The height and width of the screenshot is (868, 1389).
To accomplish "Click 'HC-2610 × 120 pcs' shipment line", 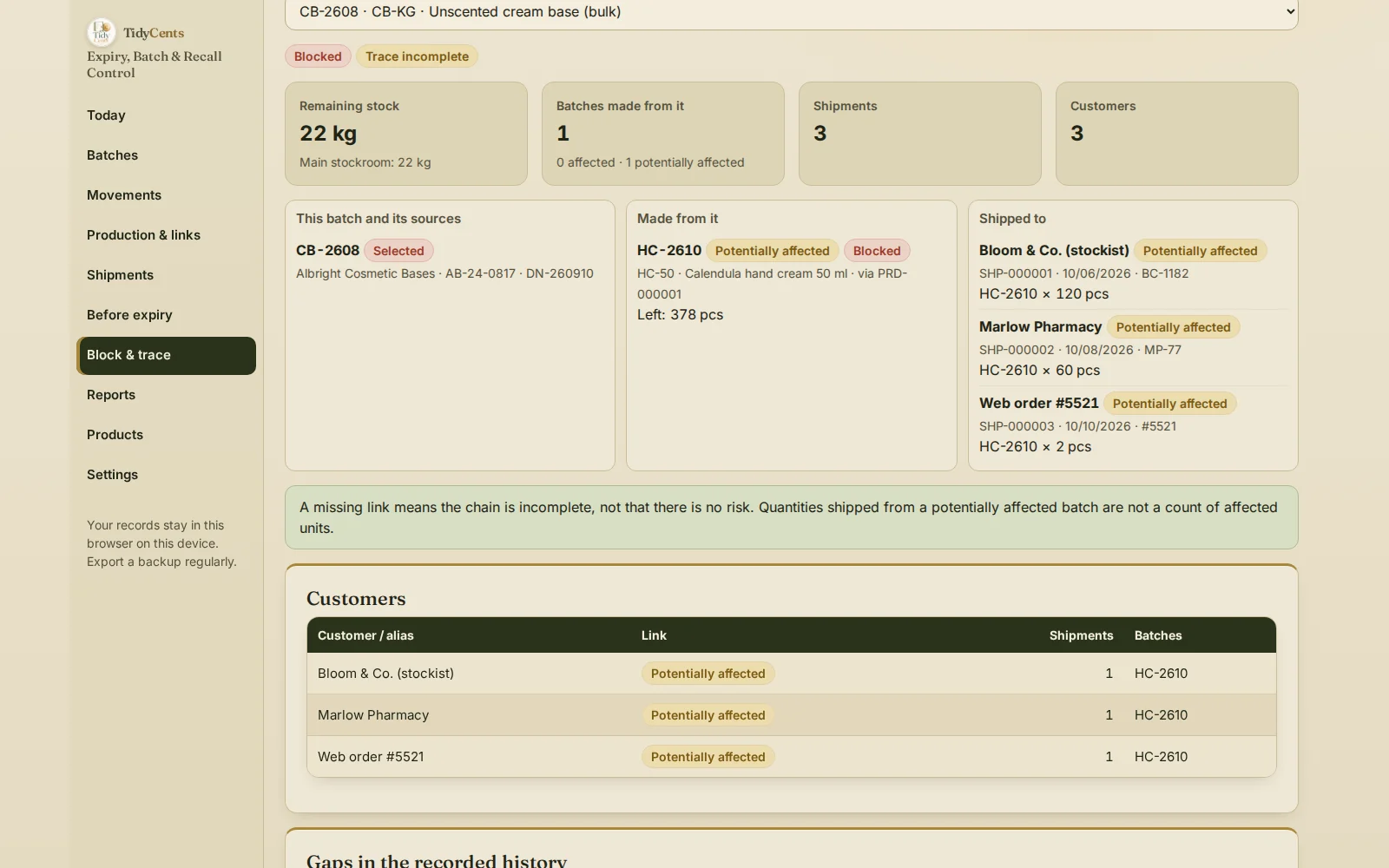I will tap(1043, 294).
